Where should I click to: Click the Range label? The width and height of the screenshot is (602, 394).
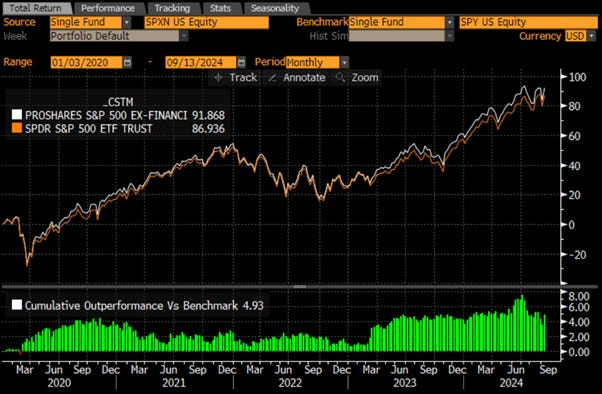(x=18, y=62)
